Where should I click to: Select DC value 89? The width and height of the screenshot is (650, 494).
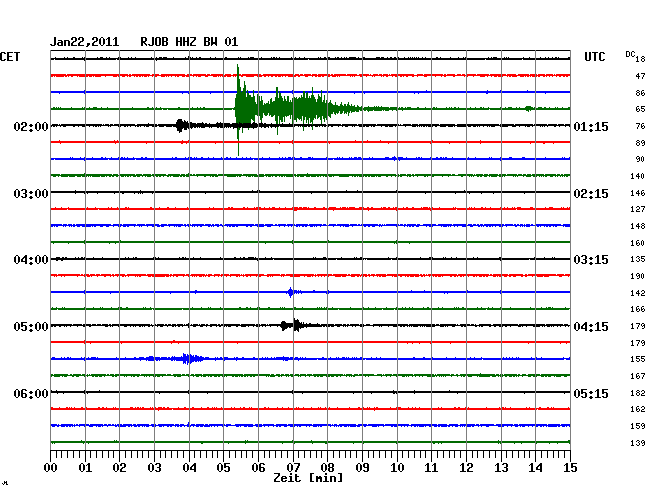tap(640, 143)
